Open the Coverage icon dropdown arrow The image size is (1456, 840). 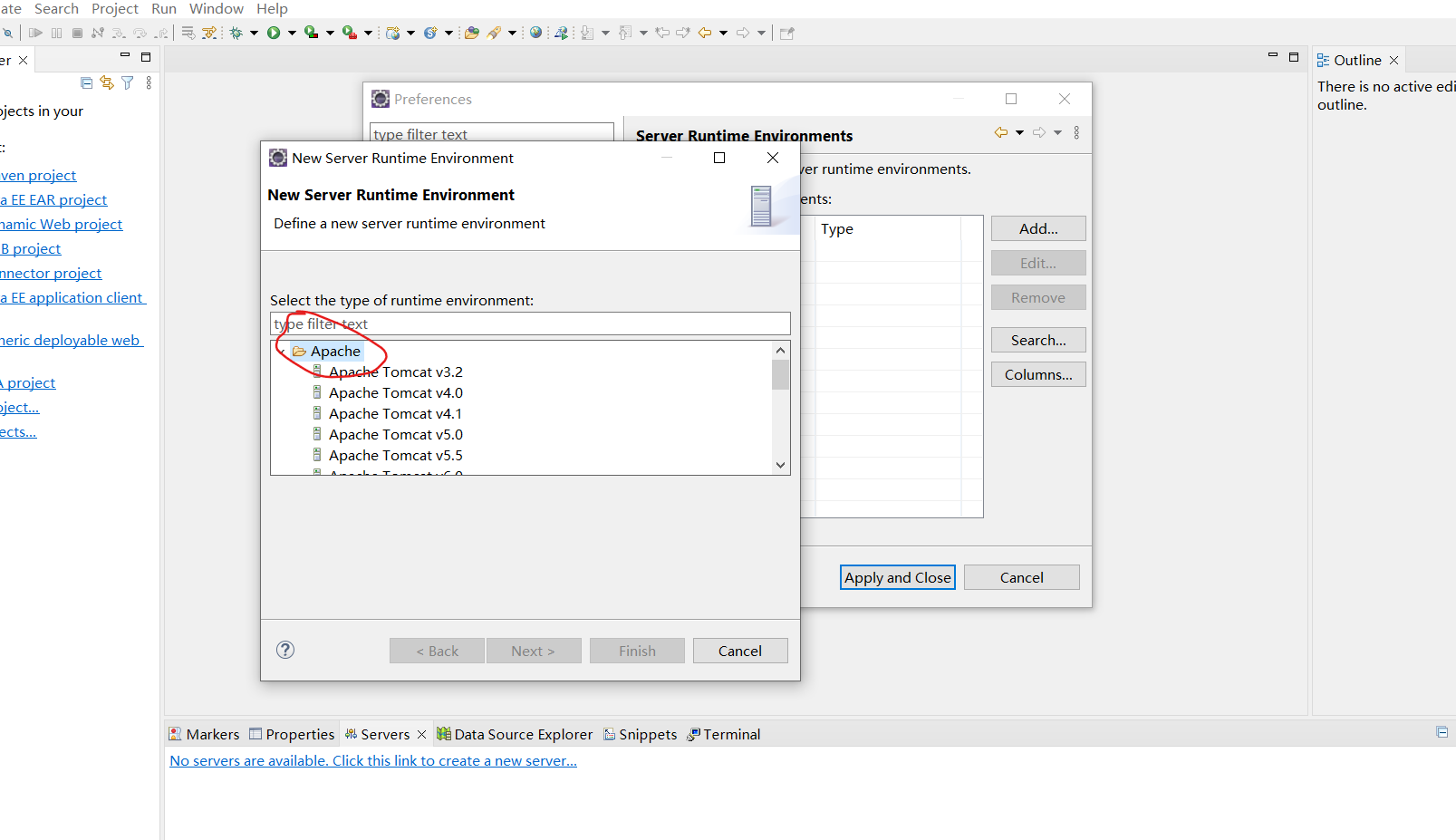tap(330, 34)
